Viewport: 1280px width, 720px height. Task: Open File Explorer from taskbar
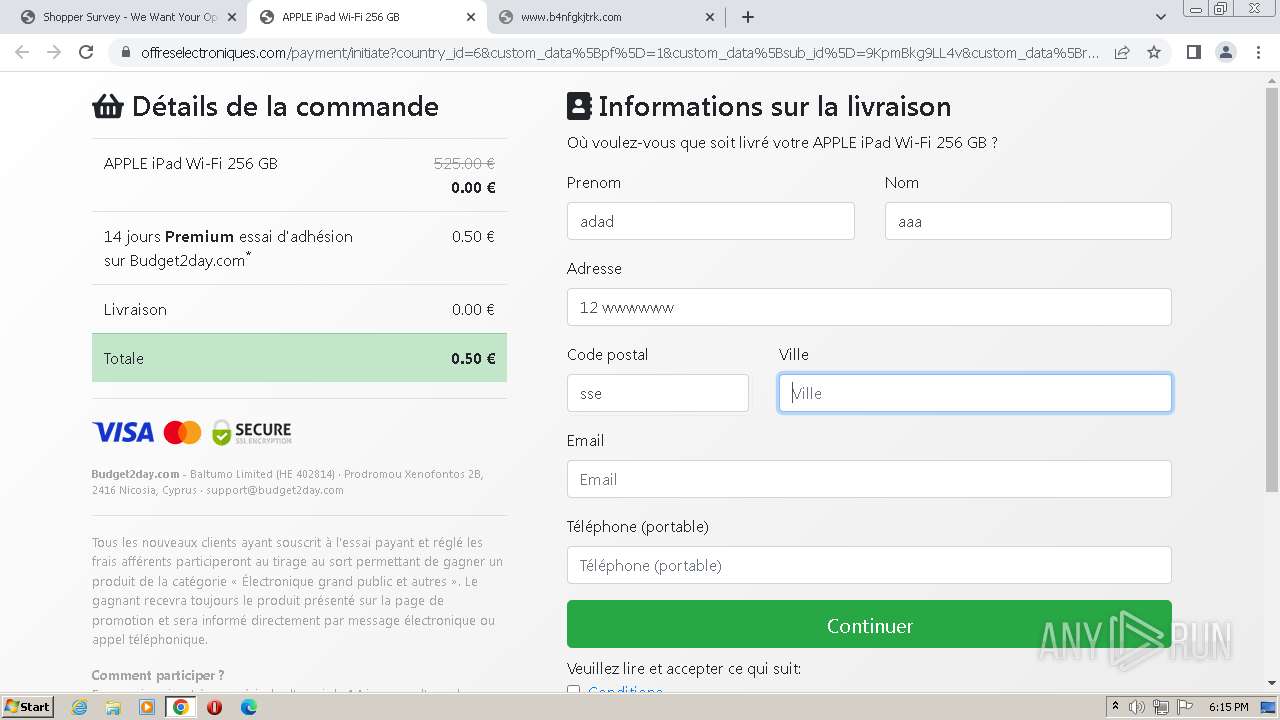(x=113, y=707)
